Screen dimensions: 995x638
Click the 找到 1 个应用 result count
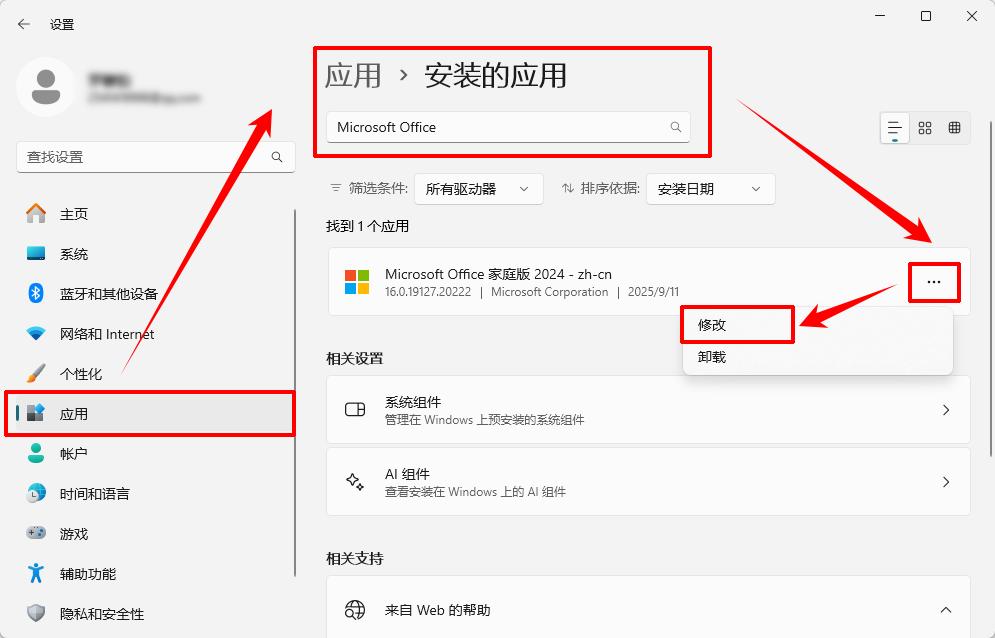367,226
